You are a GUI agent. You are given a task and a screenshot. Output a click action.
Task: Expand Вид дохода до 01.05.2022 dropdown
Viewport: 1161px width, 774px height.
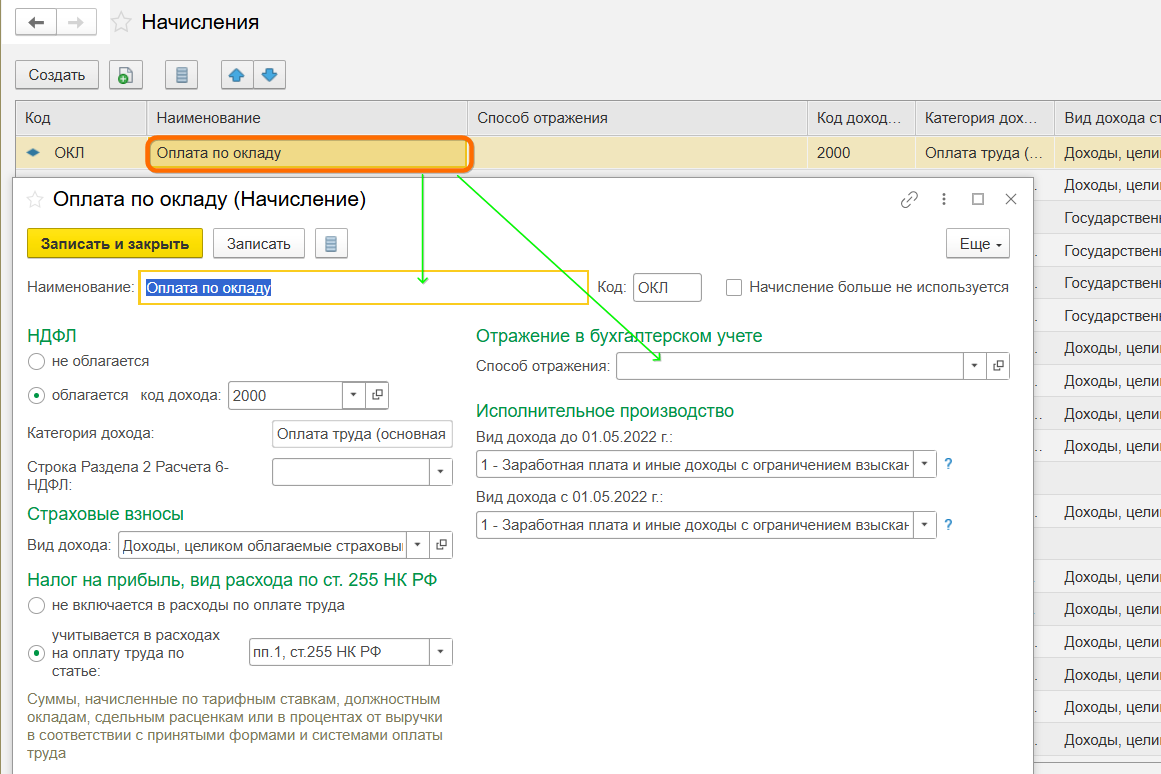click(x=925, y=464)
